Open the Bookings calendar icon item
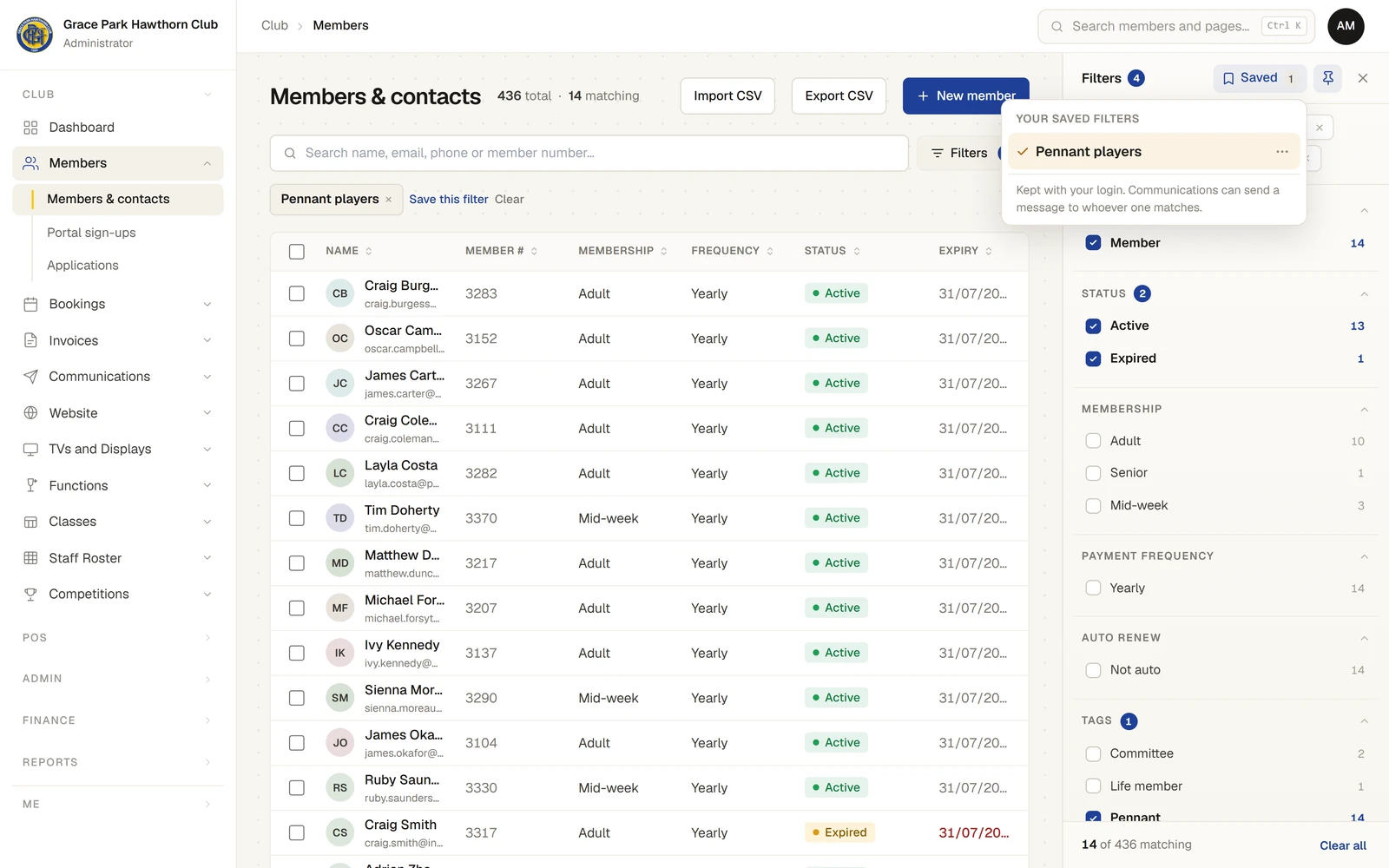The width and height of the screenshot is (1389, 868). (x=117, y=304)
